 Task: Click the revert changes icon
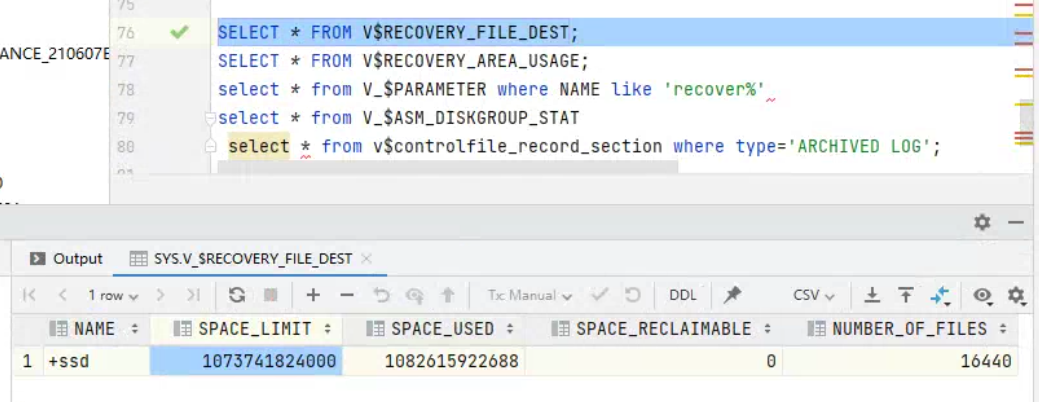pos(381,295)
